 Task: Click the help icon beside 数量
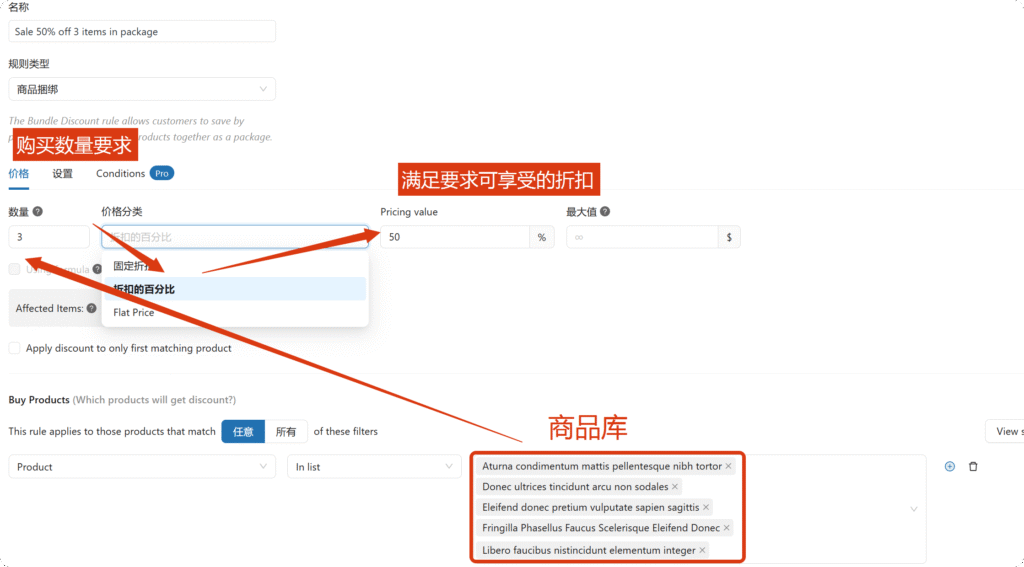(38, 212)
